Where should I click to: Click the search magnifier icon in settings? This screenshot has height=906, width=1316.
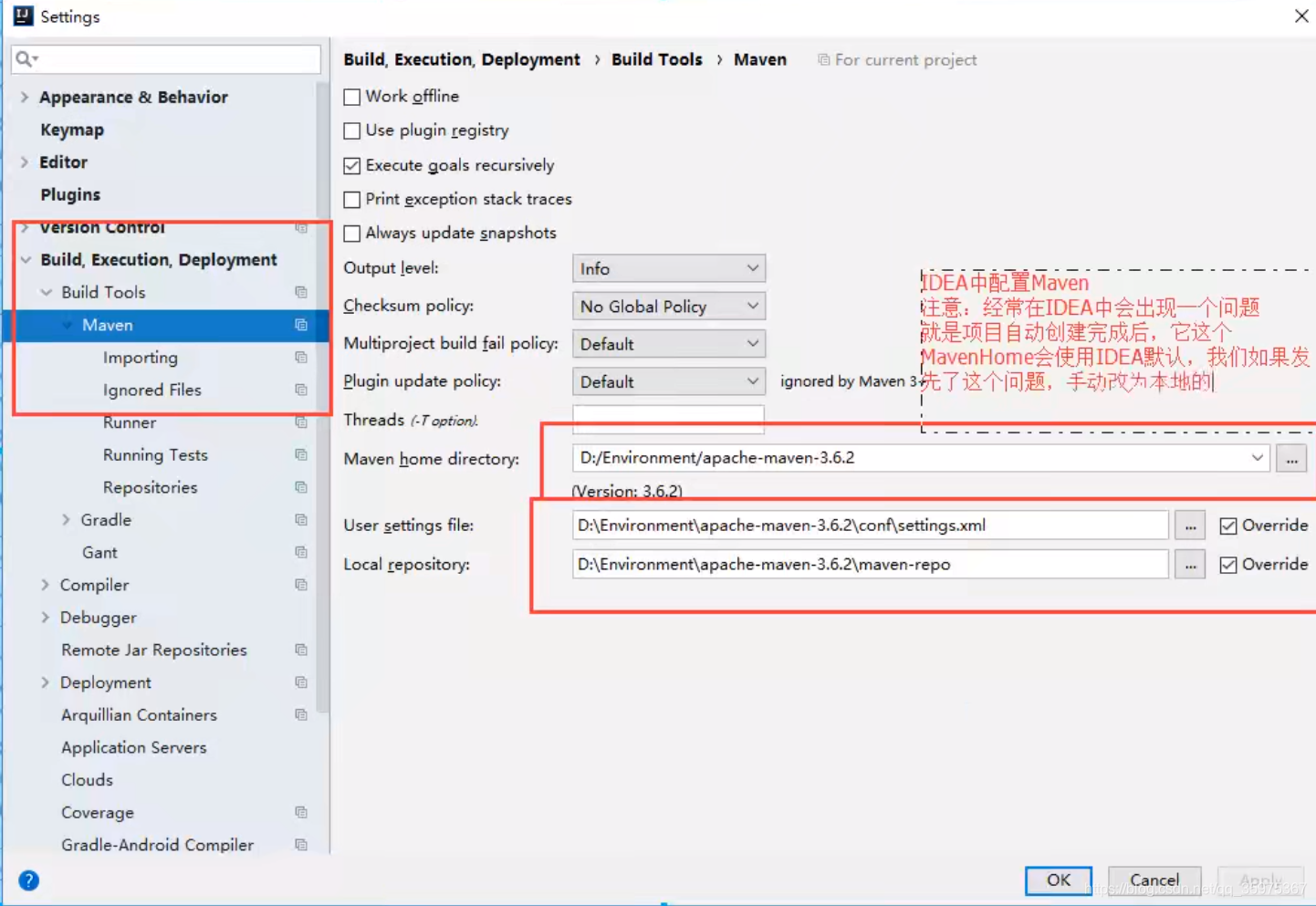(x=26, y=59)
